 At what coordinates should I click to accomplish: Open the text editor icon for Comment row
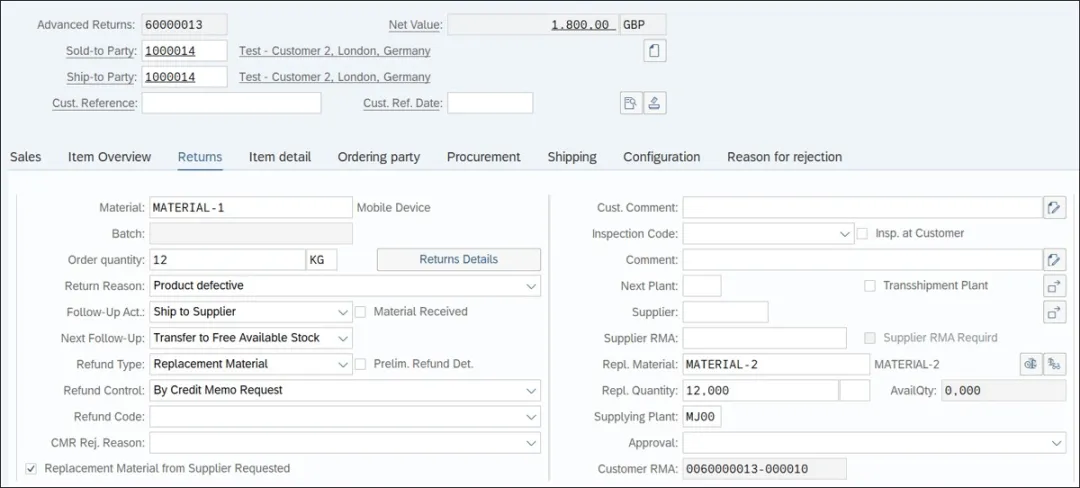[x=1054, y=260]
